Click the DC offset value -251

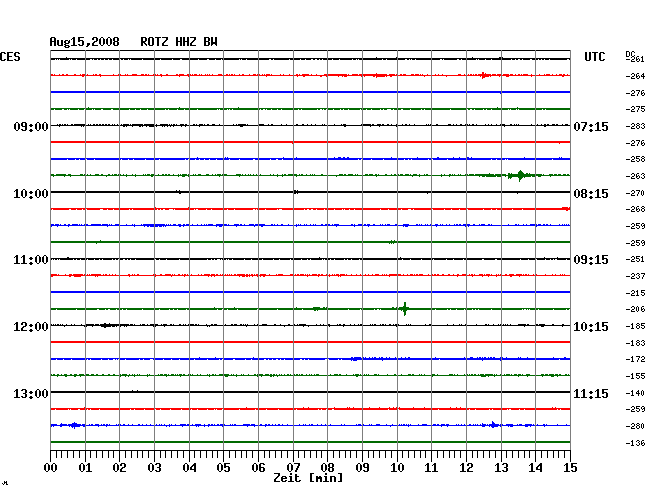point(635,259)
